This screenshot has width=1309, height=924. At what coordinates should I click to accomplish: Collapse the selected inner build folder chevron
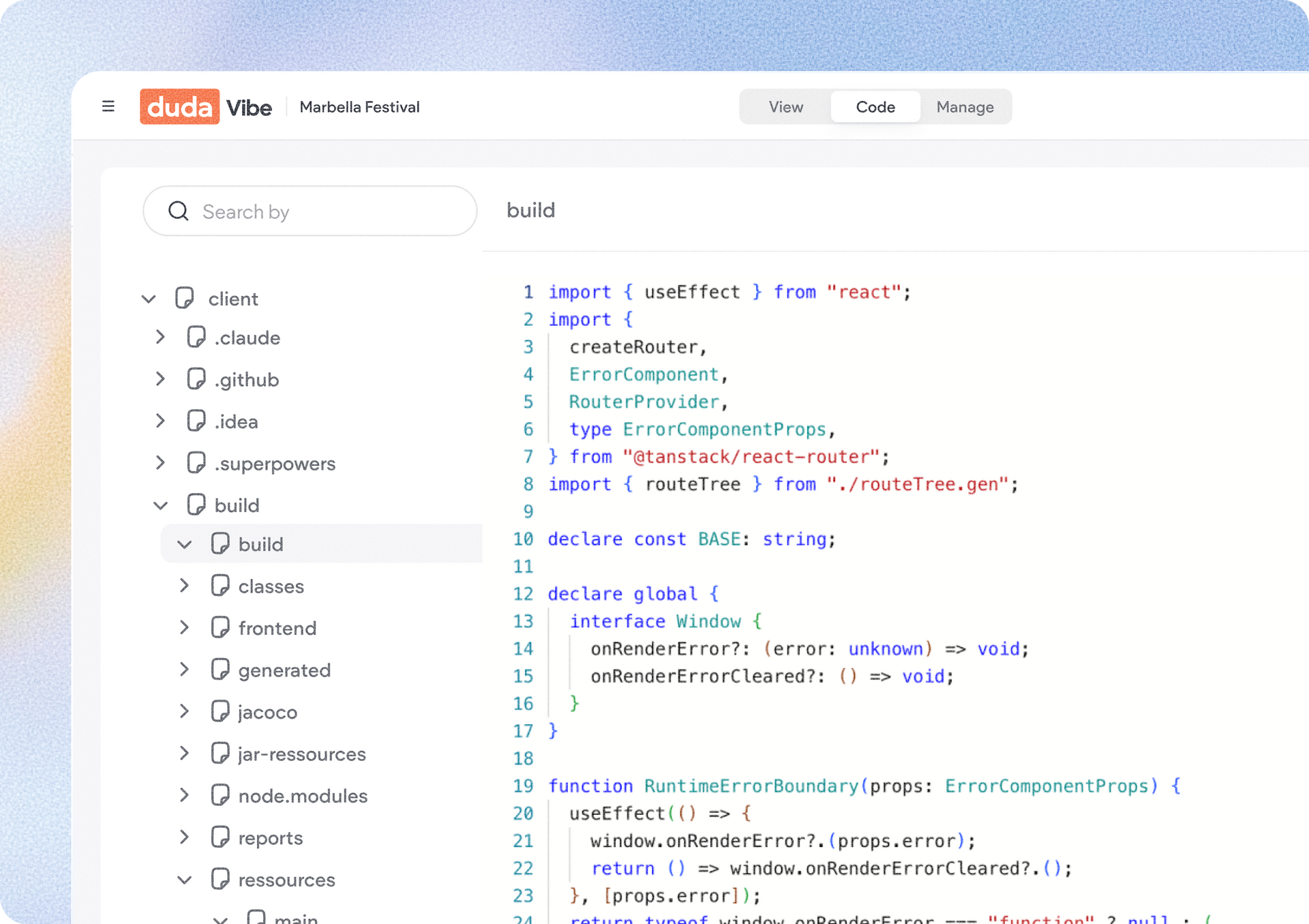[x=184, y=544]
